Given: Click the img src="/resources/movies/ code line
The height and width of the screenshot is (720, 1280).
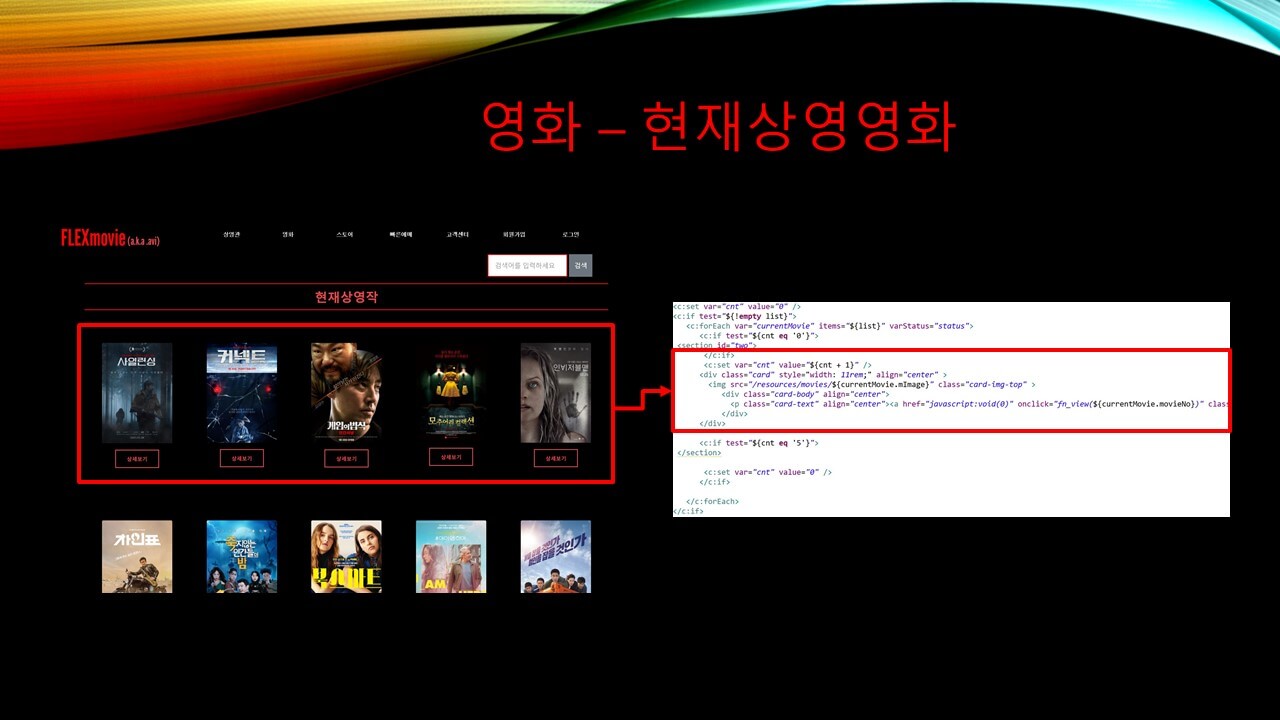Looking at the screenshot, I should tap(872, 384).
